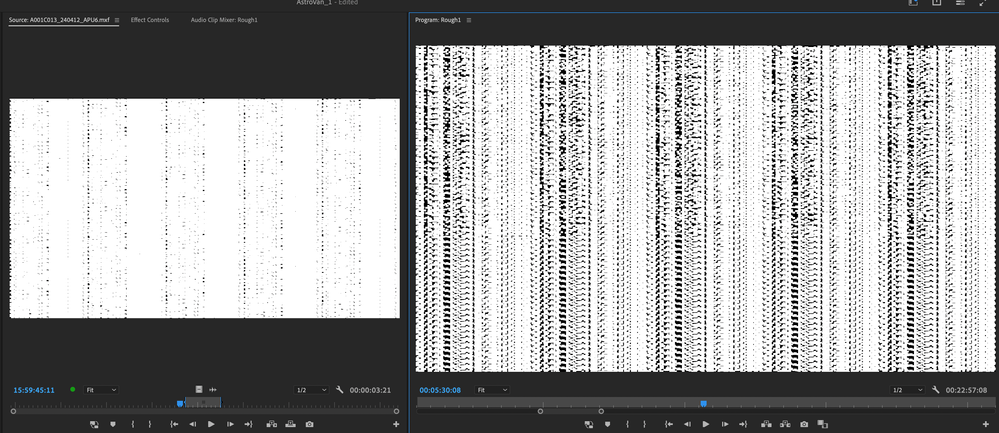Mark Out in Program monitor
The width and height of the screenshot is (999, 433).
[644, 424]
